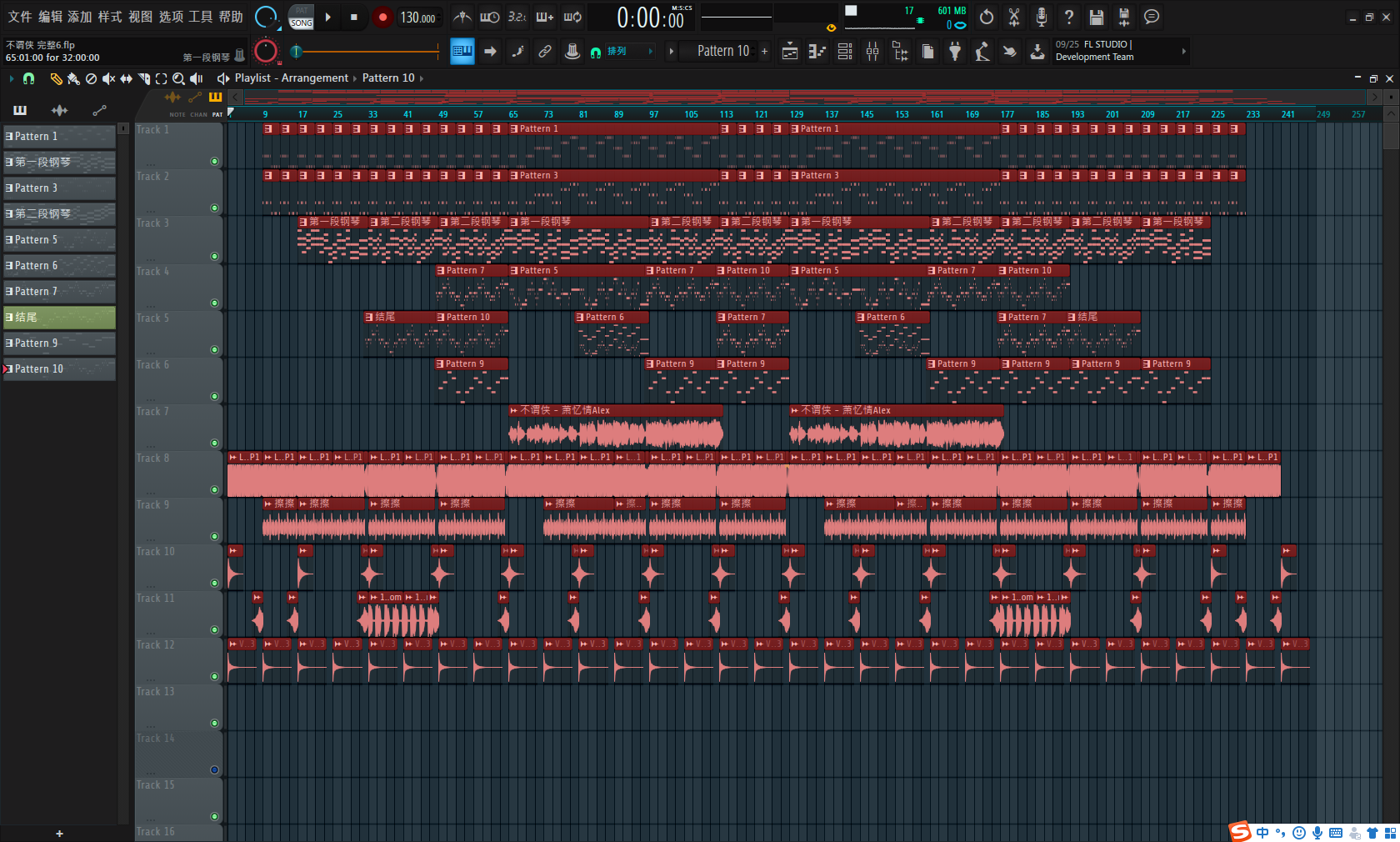Open the 工具 menu
The width and height of the screenshot is (1400, 842).
tap(200, 17)
